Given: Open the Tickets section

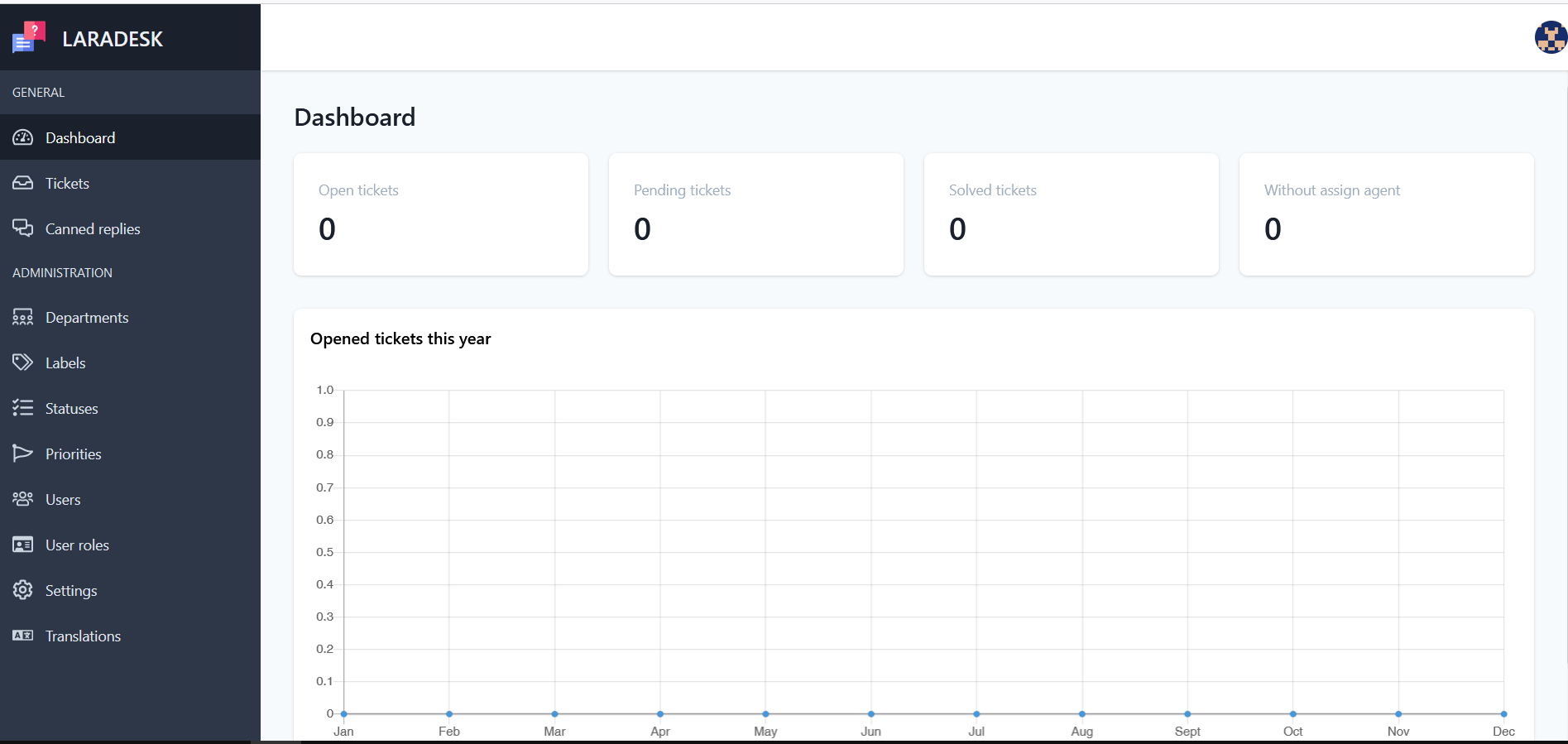Looking at the screenshot, I should [x=67, y=184].
